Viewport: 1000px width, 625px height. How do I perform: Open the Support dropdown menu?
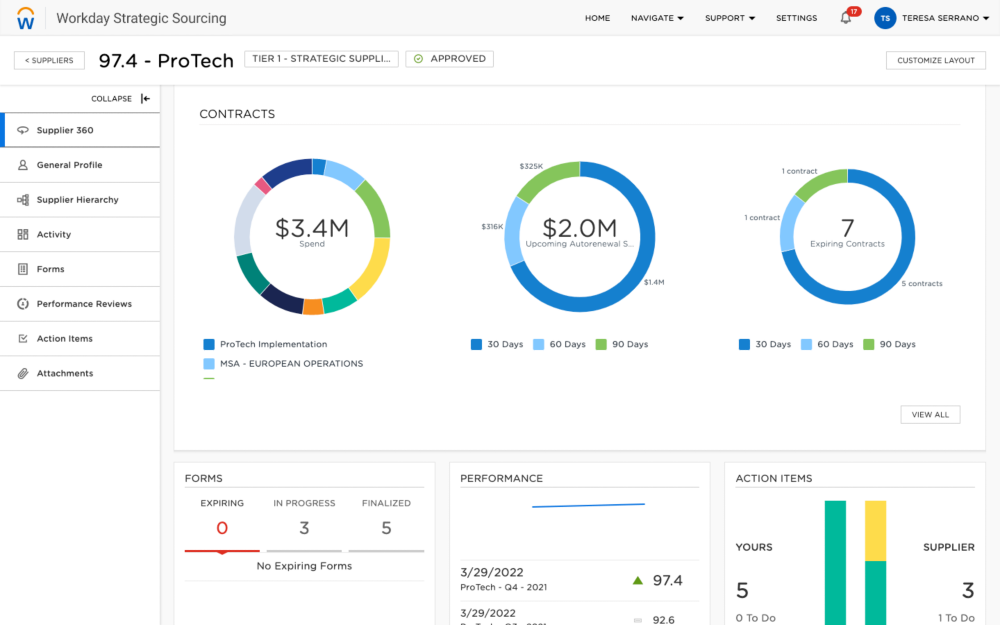point(730,18)
